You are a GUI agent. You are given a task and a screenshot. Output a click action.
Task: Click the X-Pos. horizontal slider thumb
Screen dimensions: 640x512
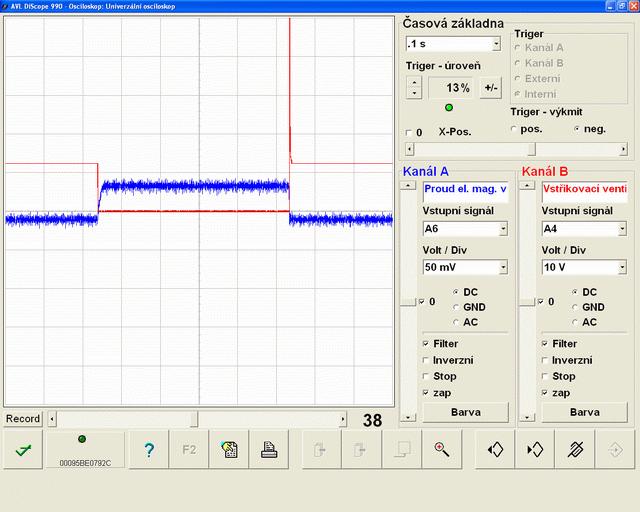pos(532,149)
